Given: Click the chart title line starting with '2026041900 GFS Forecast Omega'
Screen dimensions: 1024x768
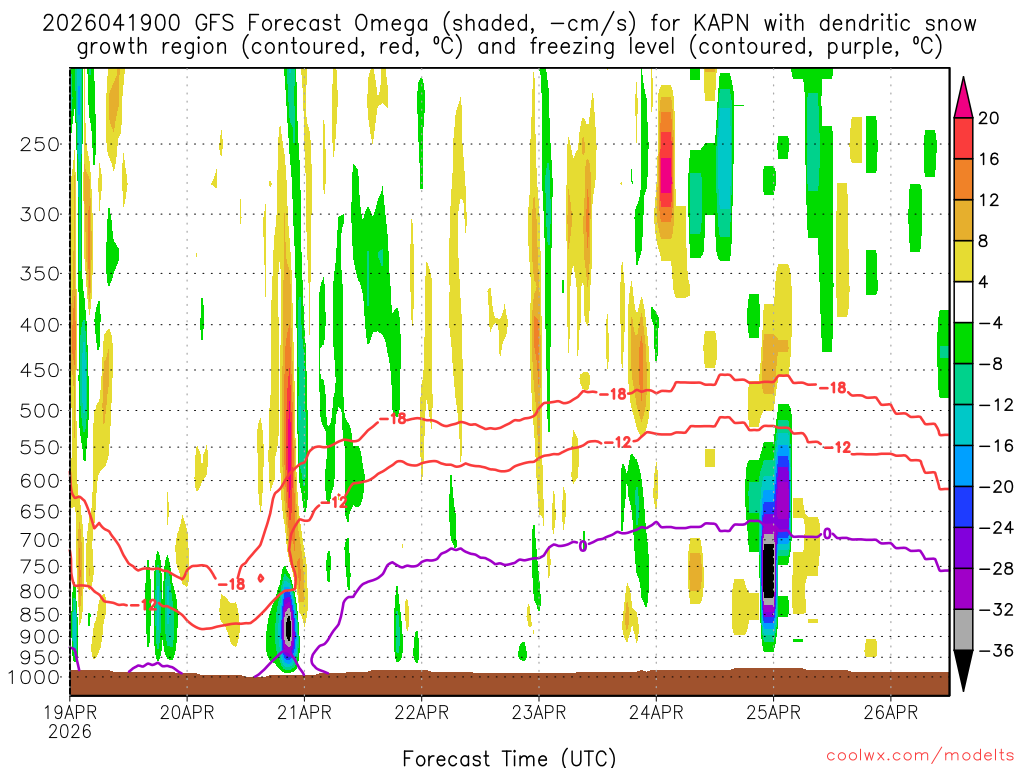Looking at the screenshot, I should [509, 24].
